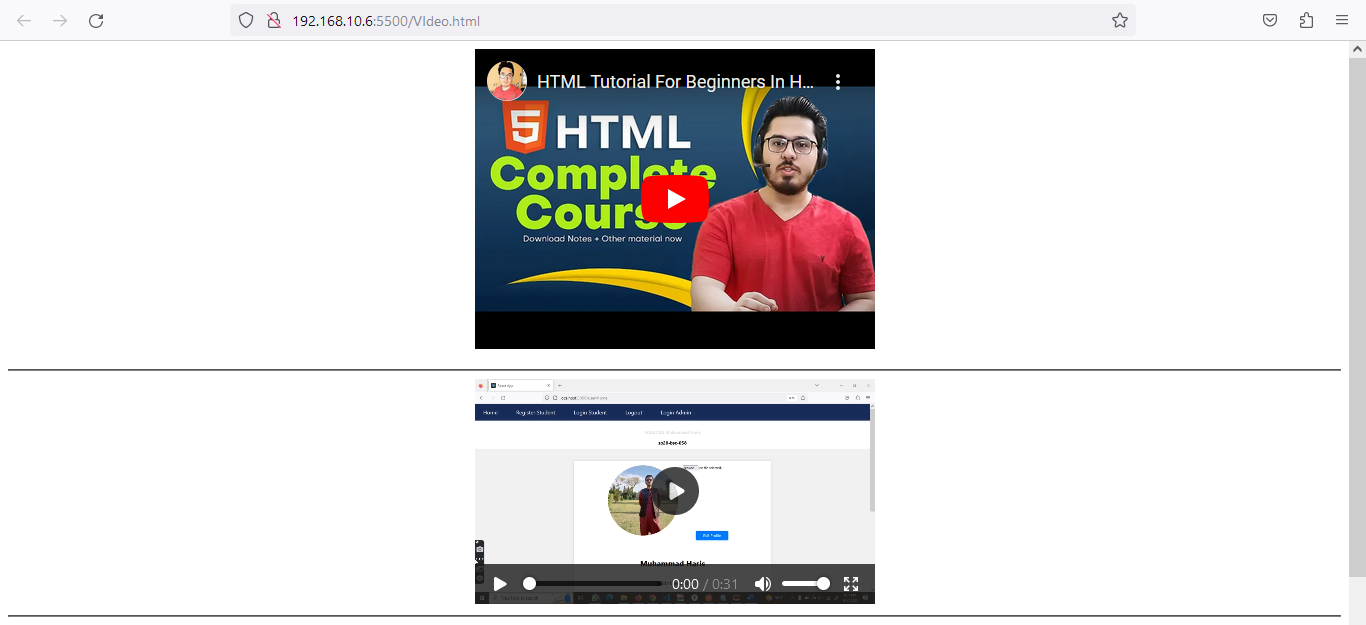Reload the Video.html page
The height and width of the screenshot is (625, 1366).
[x=96, y=20]
